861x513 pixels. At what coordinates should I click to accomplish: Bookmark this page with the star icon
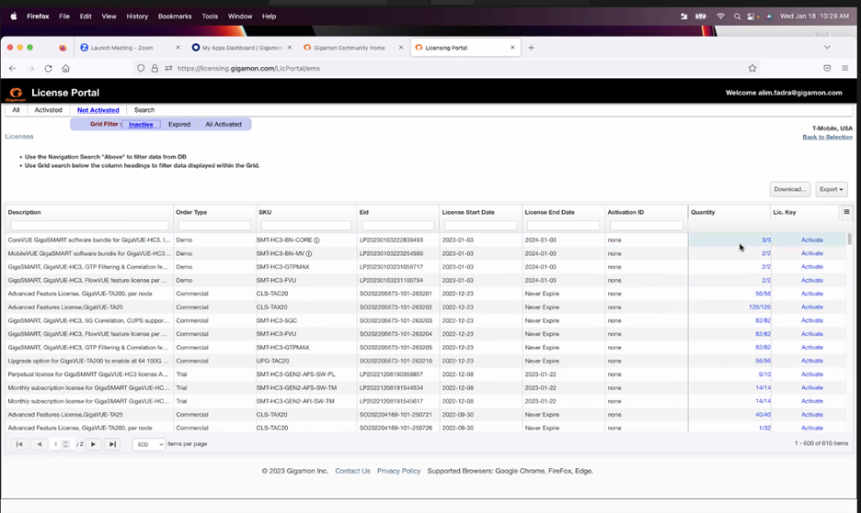(x=752, y=68)
